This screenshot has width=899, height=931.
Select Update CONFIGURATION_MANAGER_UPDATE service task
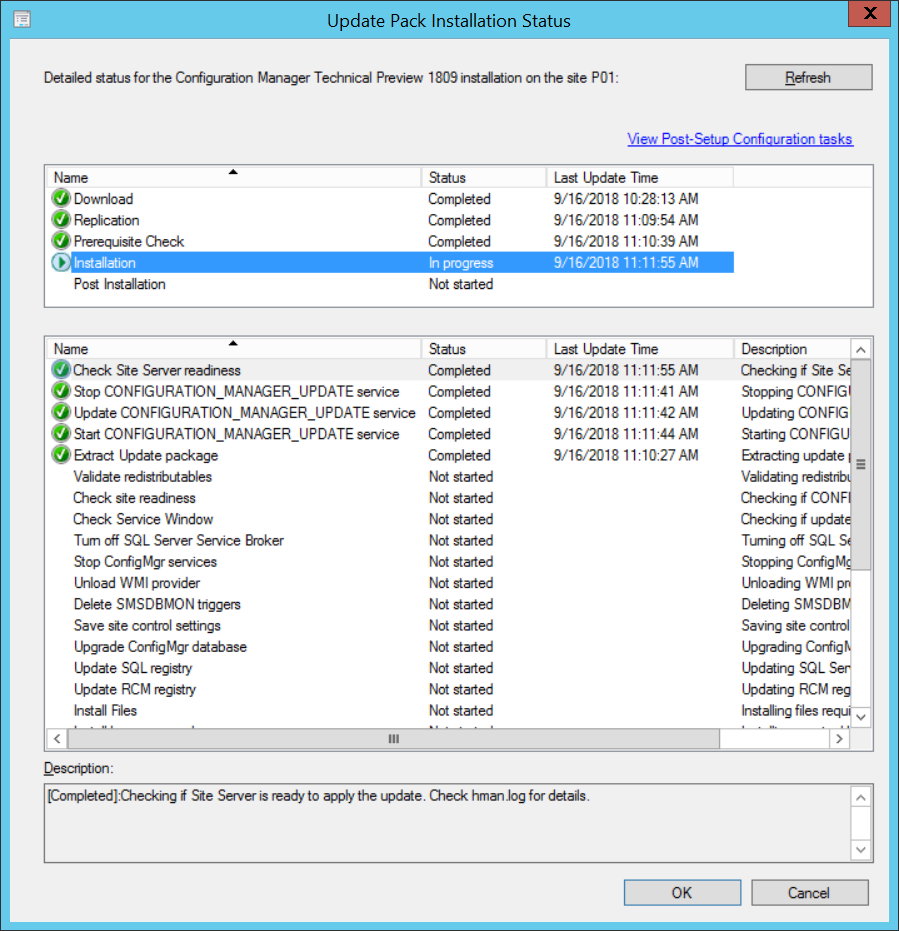point(448,413)
